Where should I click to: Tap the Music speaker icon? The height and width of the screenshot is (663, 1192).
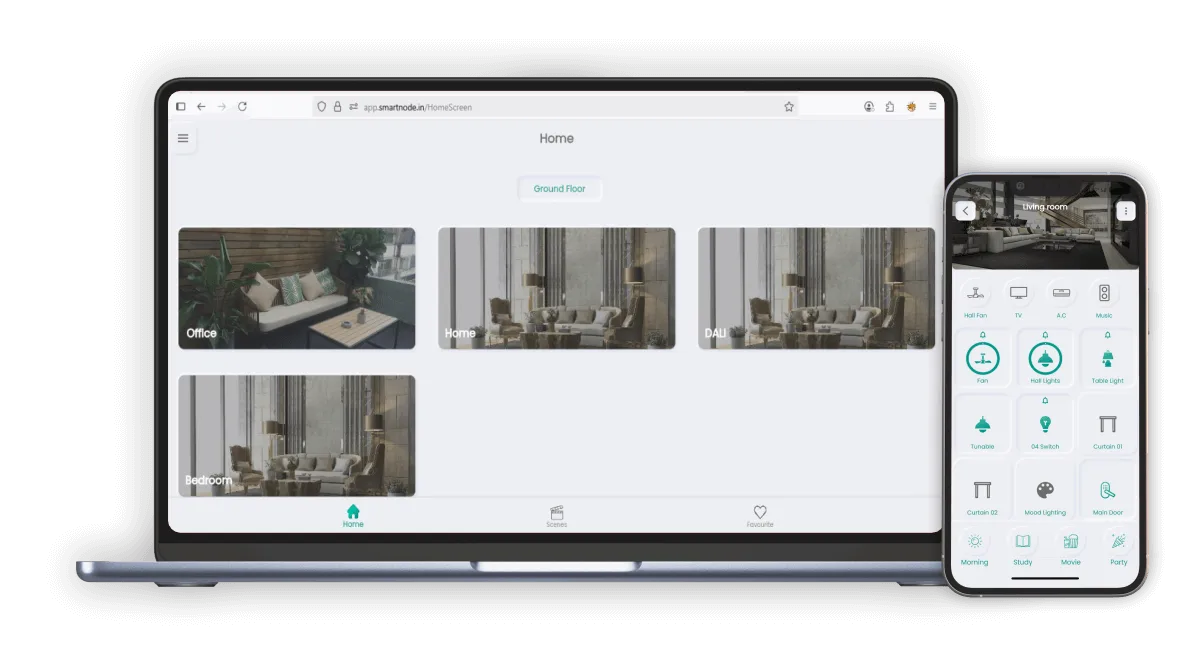coord(1104,293)
